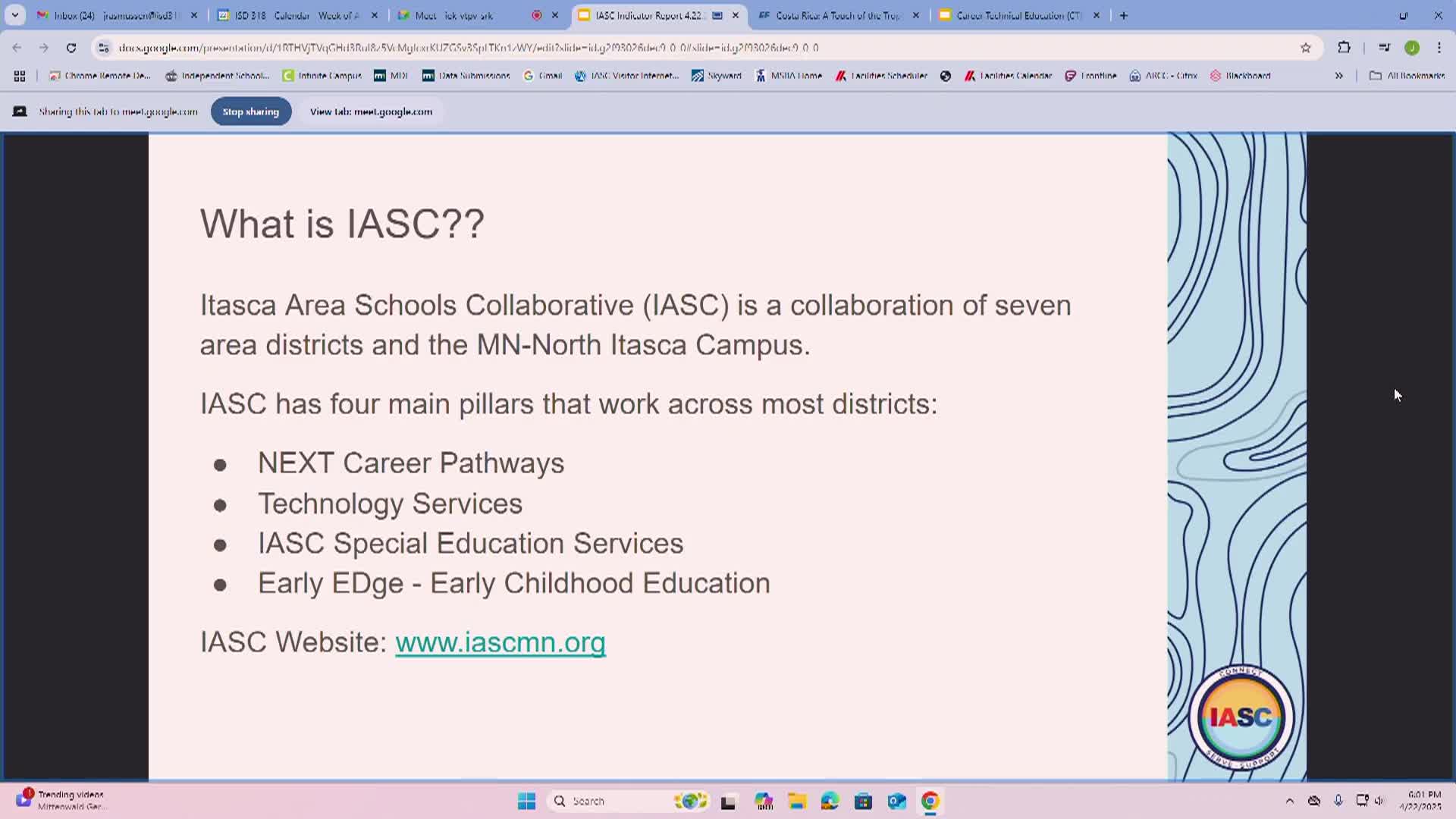Open the tab search dropdown arrow
The height and width of the screenshot is (819, 1456).
[x=14, y=15]
